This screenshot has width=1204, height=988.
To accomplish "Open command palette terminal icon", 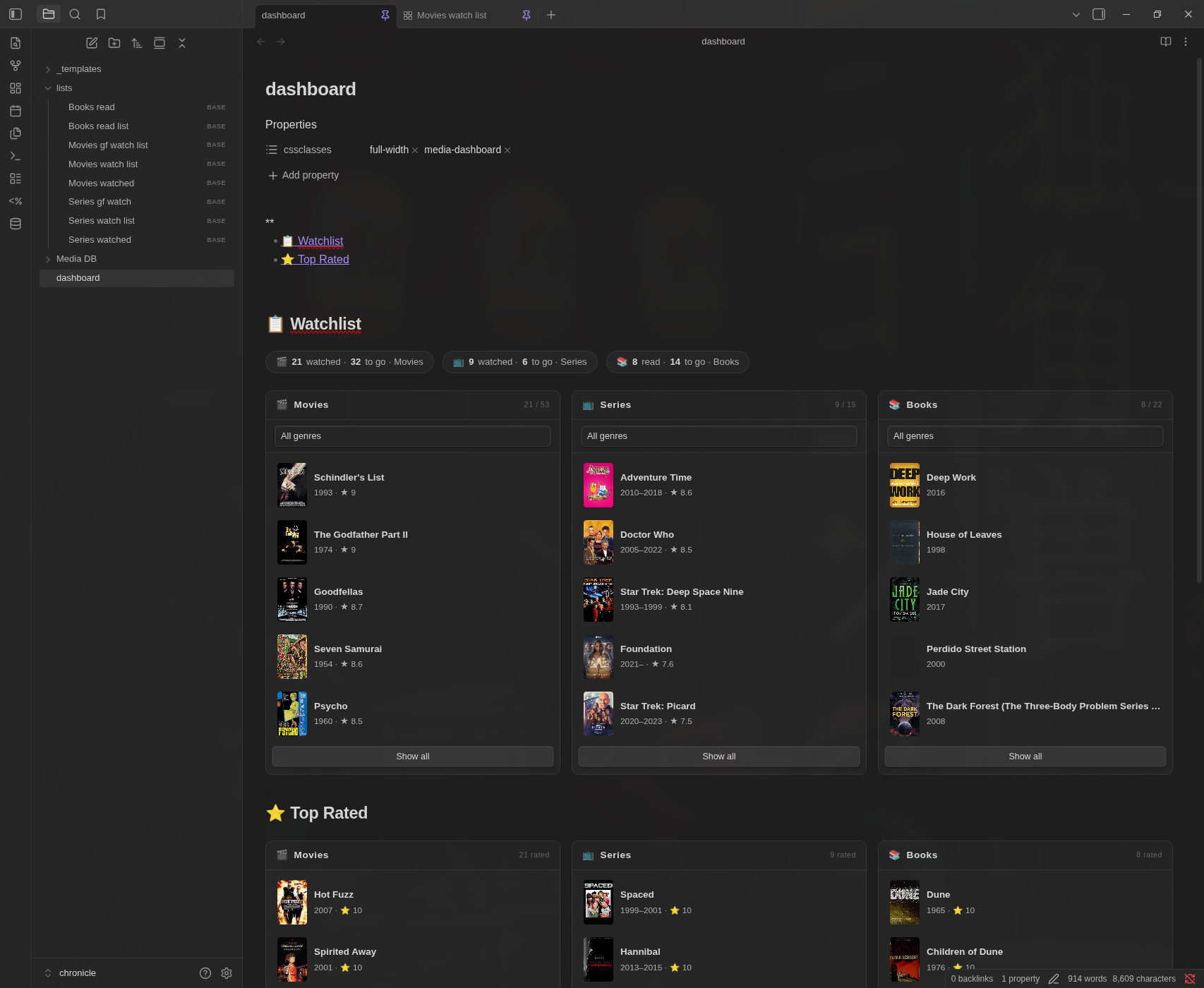I will (16, 156).
